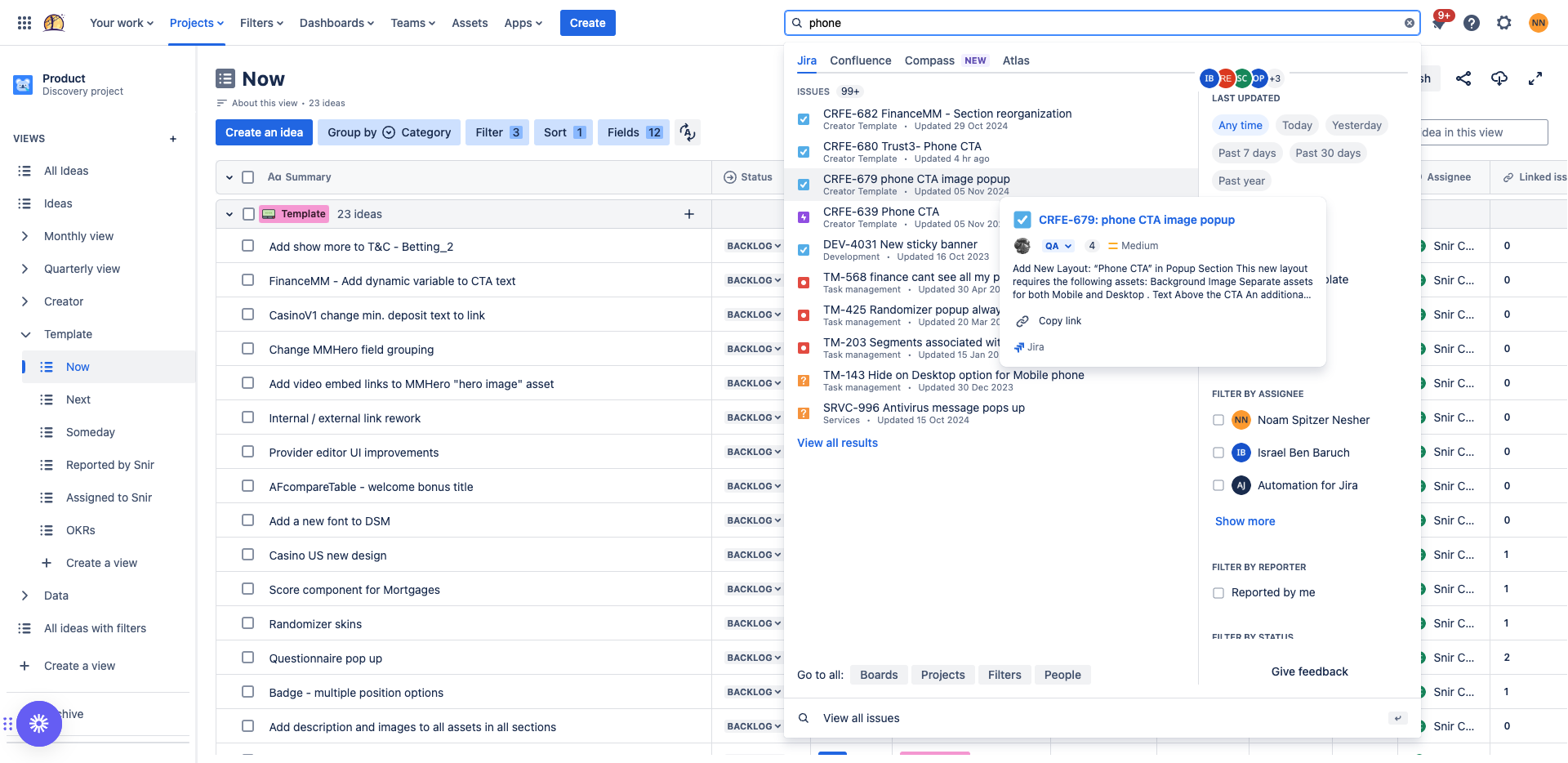The height and width of the screenshot is (763, 1568).
Task: Click the share icon
Action: tap(1463, 78)
